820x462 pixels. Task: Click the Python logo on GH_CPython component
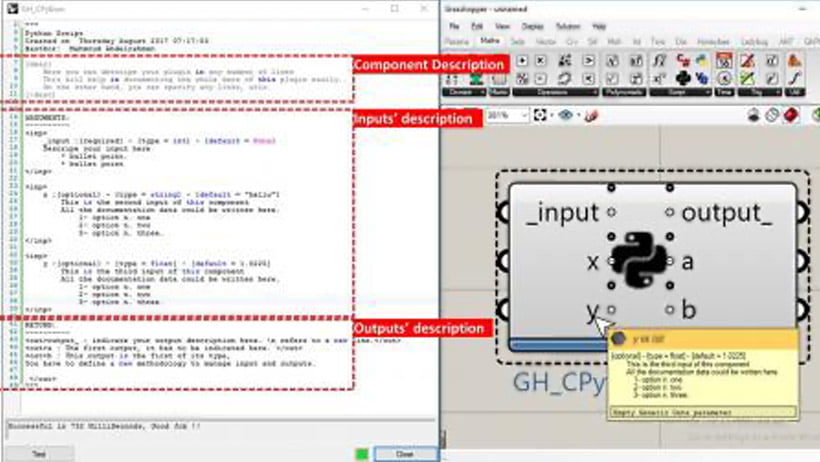tap(640, 261)
